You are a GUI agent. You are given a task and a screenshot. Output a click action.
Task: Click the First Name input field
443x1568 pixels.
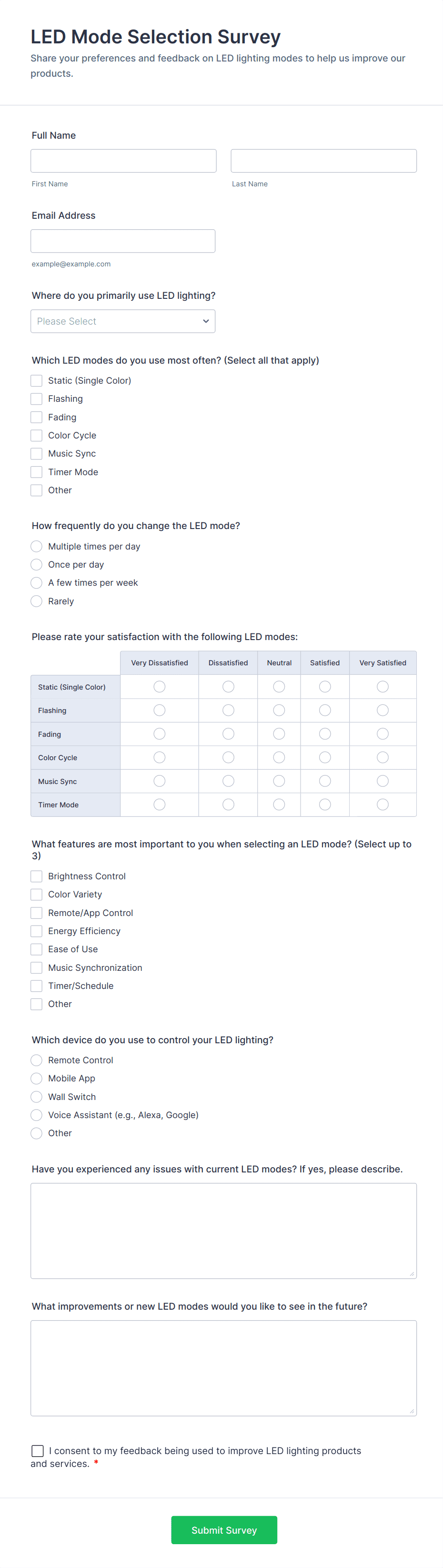[123, 160]
